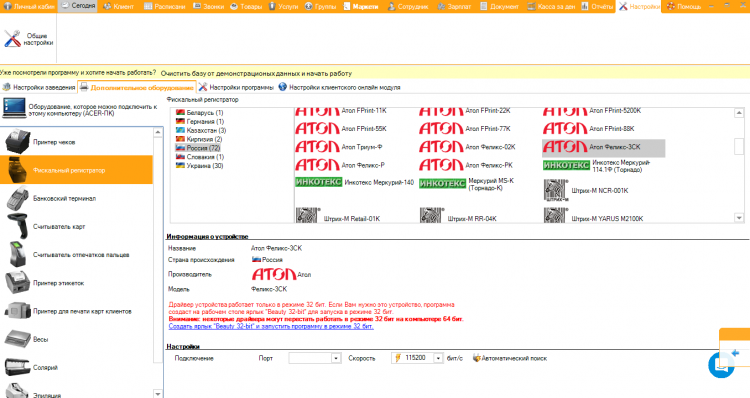This screenshot has width=750, height=398.
Task: Switch to Настройки программы tab
Action: (236, 87)
